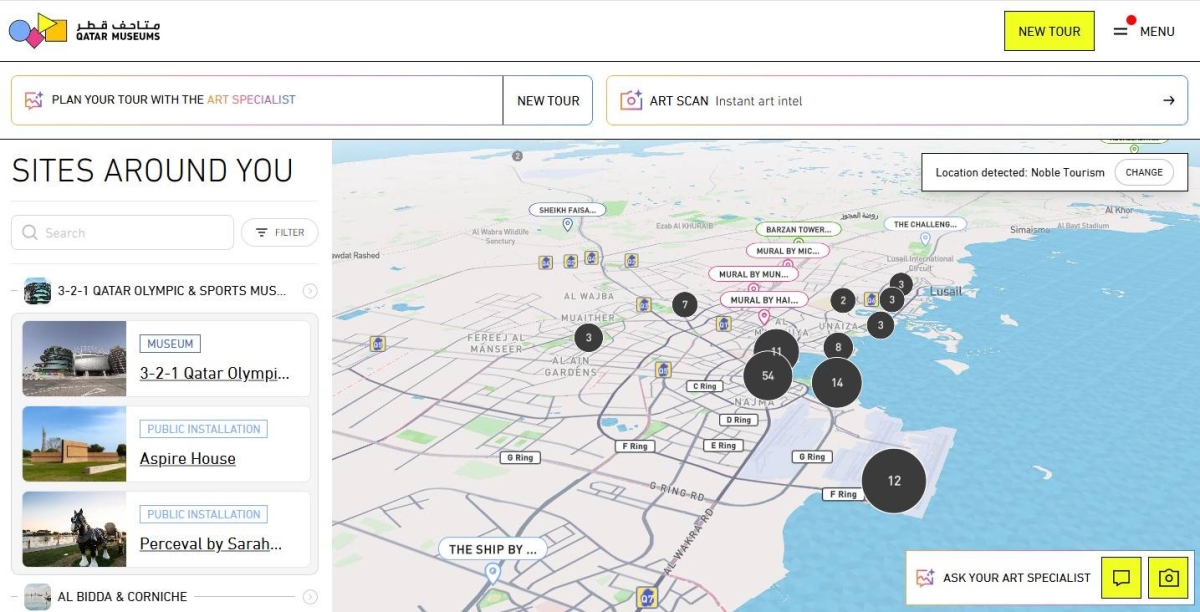This screenshot has height=612, width=1200.
Task: Click the G Ring road label near Al Ain
Action: click(x=520, y=457)
